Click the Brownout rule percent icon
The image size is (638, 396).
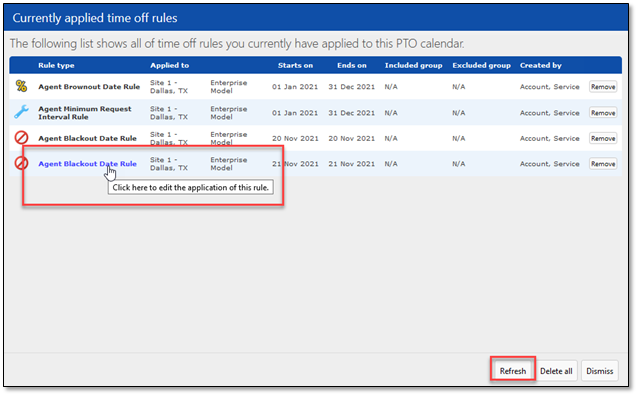point(21,86)
